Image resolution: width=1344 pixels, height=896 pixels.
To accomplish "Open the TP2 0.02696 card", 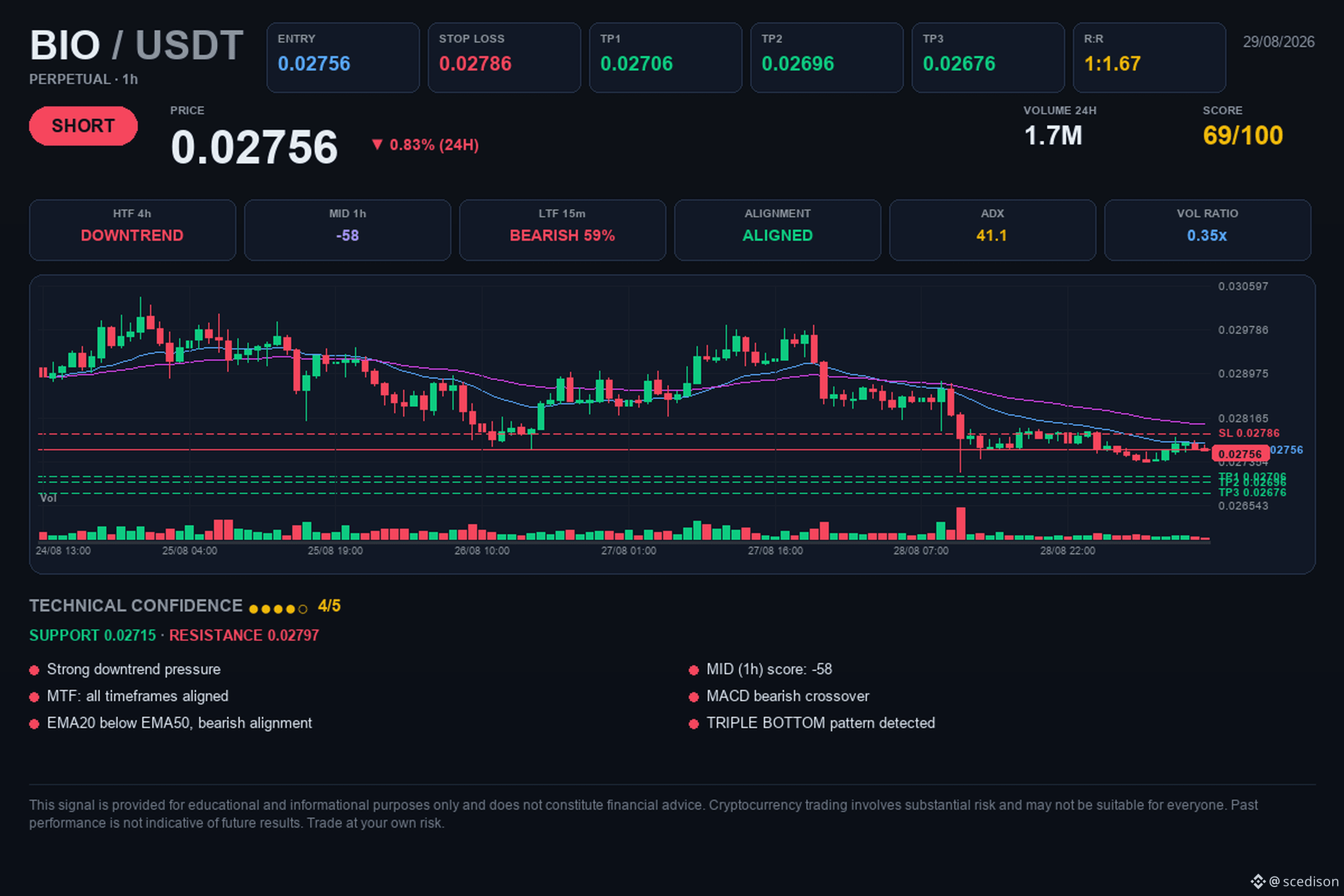I will (x=827, y=58).
